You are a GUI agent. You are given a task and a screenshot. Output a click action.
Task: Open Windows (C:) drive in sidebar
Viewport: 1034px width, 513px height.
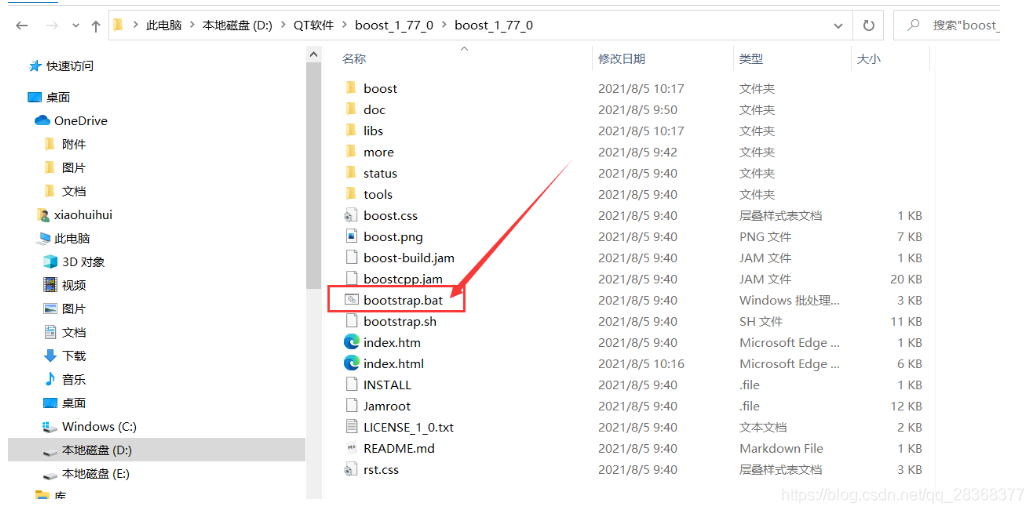pos(99,427)
